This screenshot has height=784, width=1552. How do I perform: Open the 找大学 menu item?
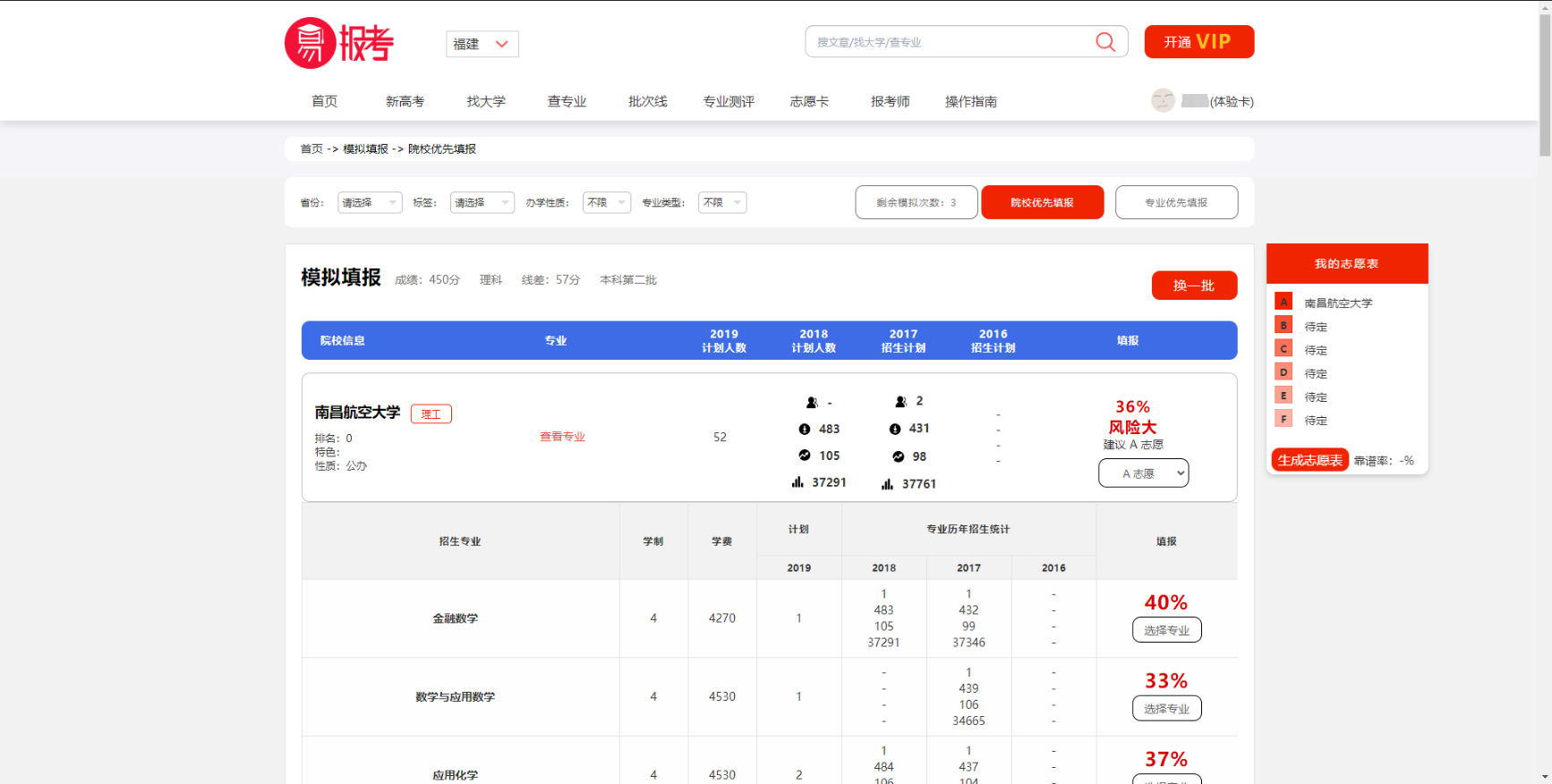486,101
